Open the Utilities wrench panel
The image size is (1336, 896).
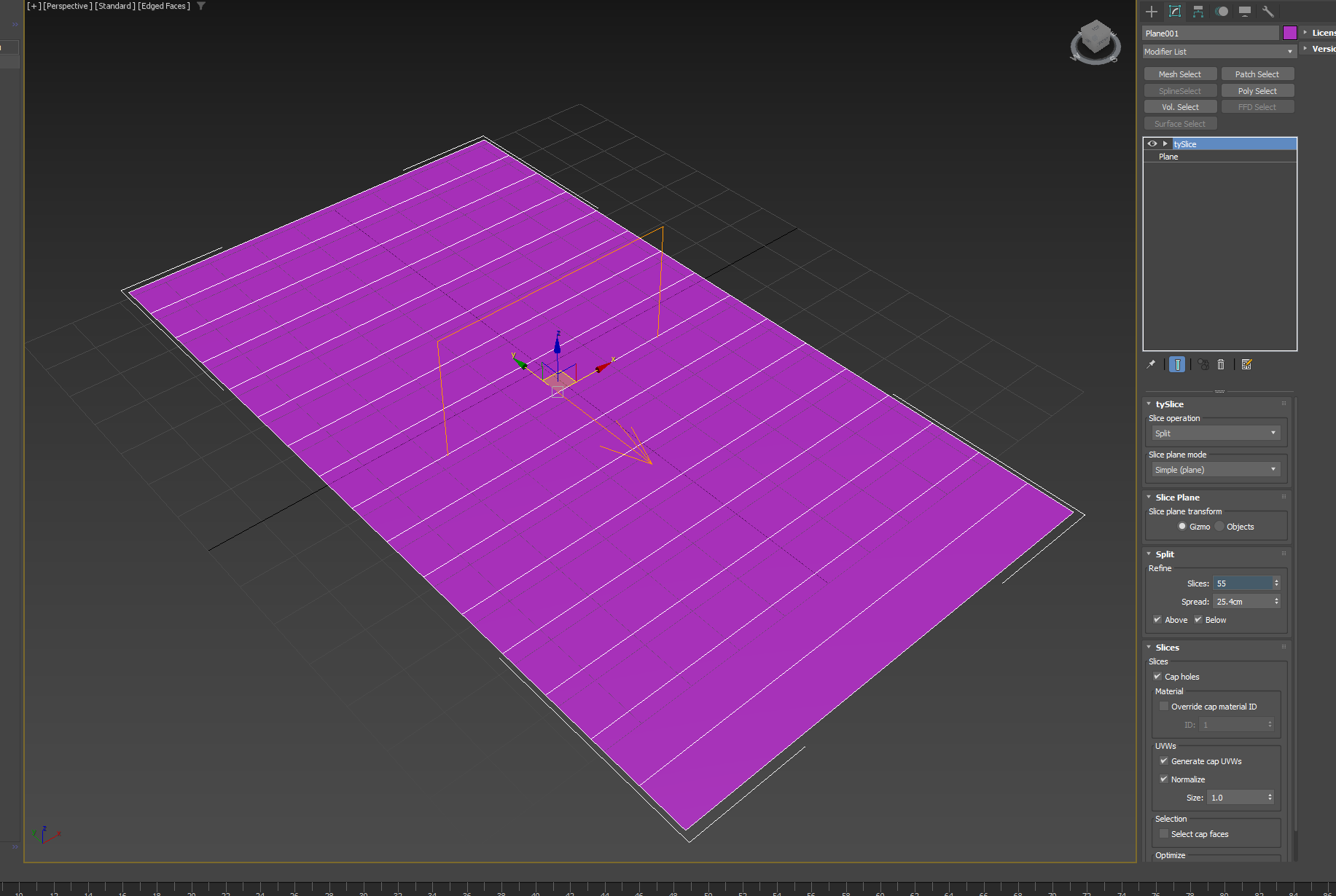(1268, 12)
